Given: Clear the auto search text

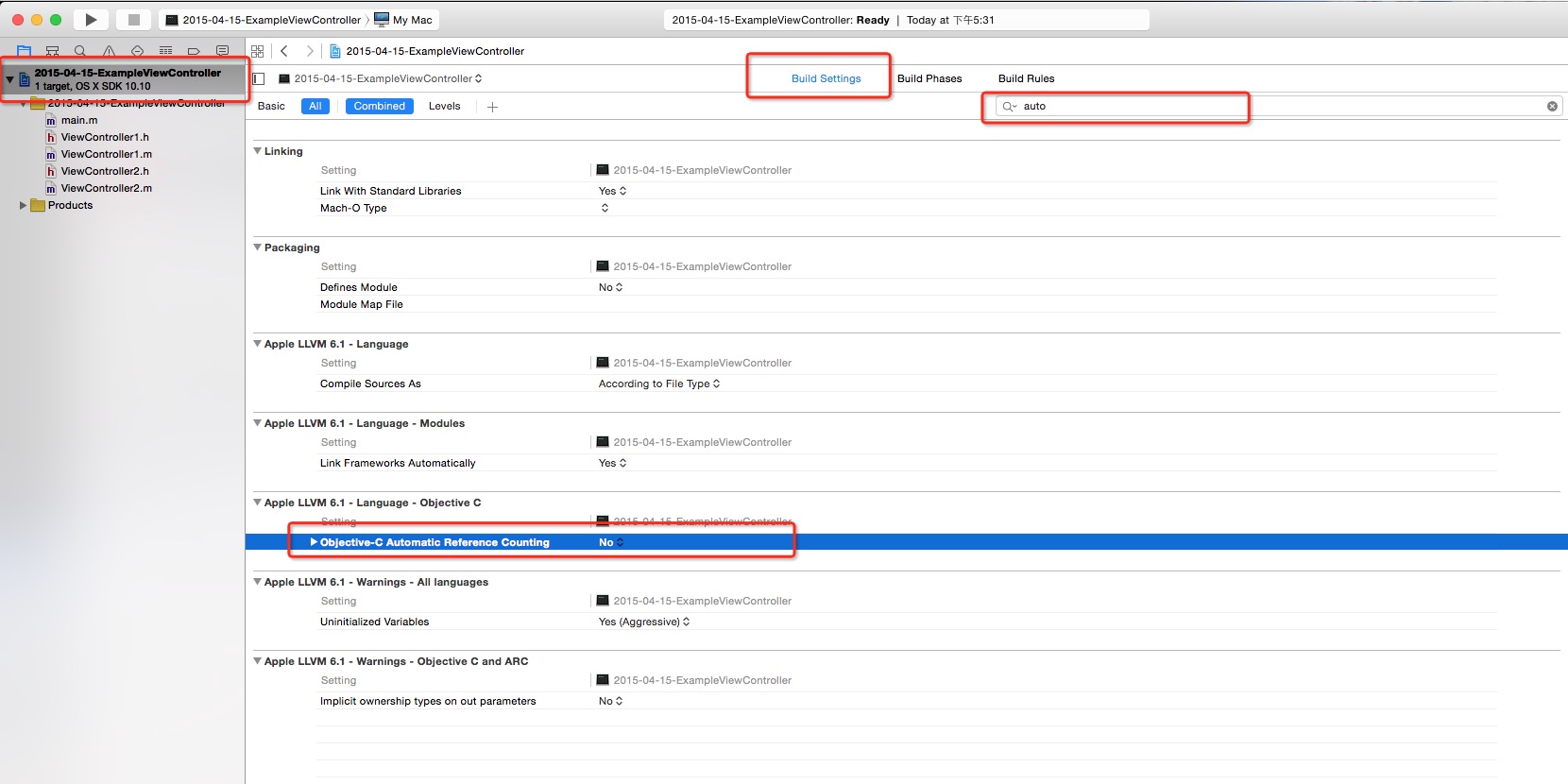Looking at the screenshot, I should pos(1552,106).
